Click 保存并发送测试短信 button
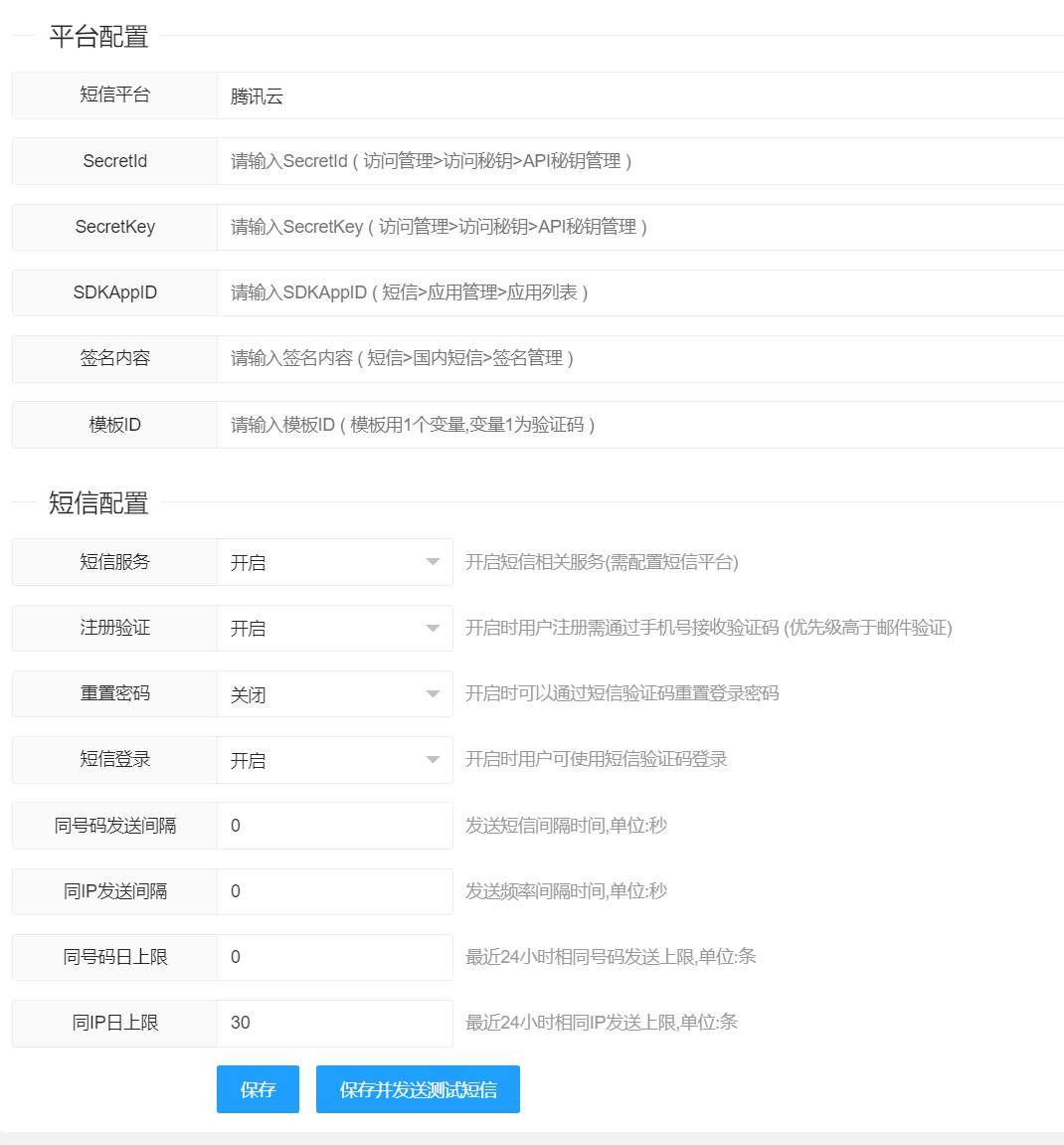This screenshot has height=1145, width=1064. pos(418,1089)
